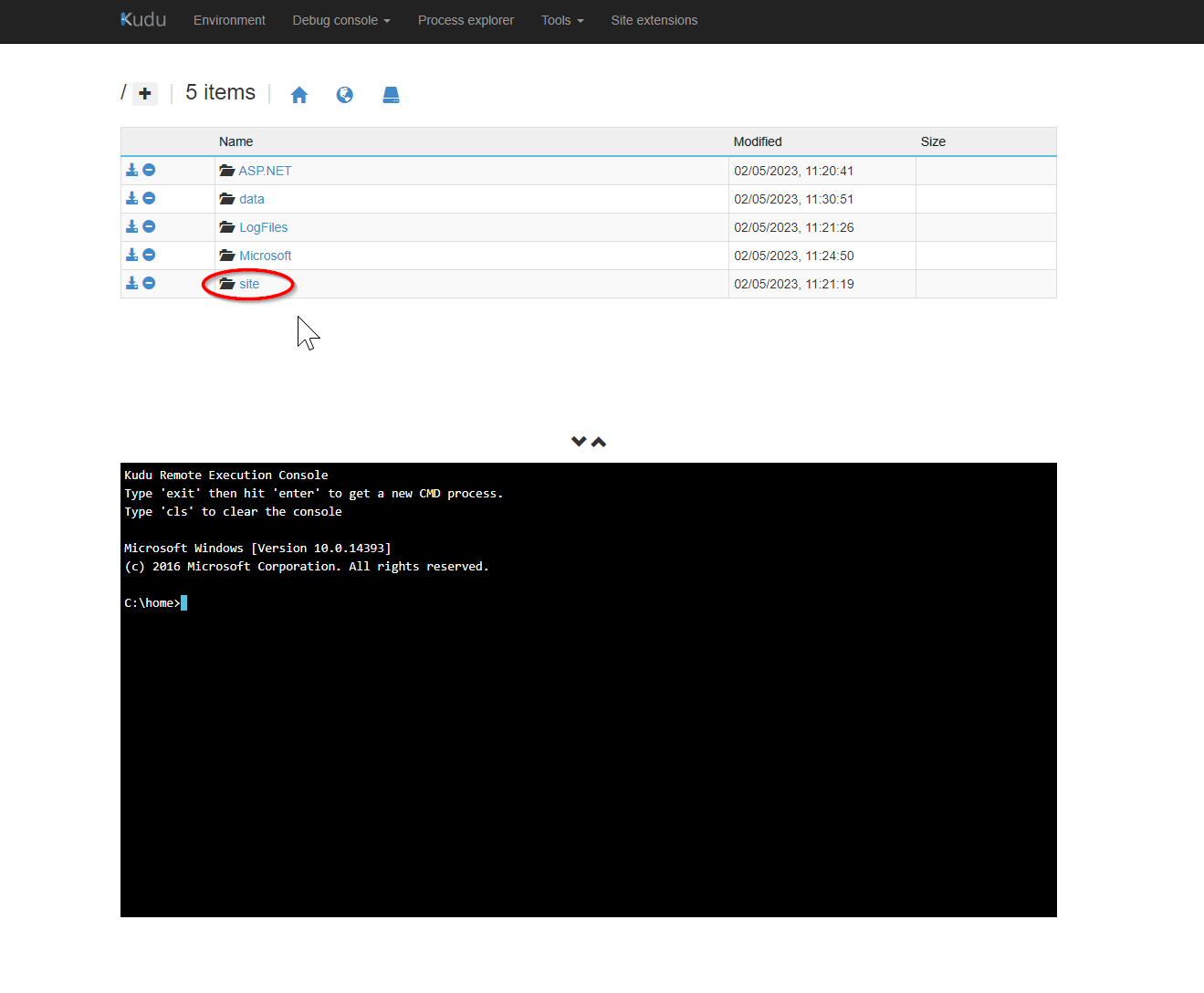
Task: Open the LogFiles folder link
Action: click(264, 226)
